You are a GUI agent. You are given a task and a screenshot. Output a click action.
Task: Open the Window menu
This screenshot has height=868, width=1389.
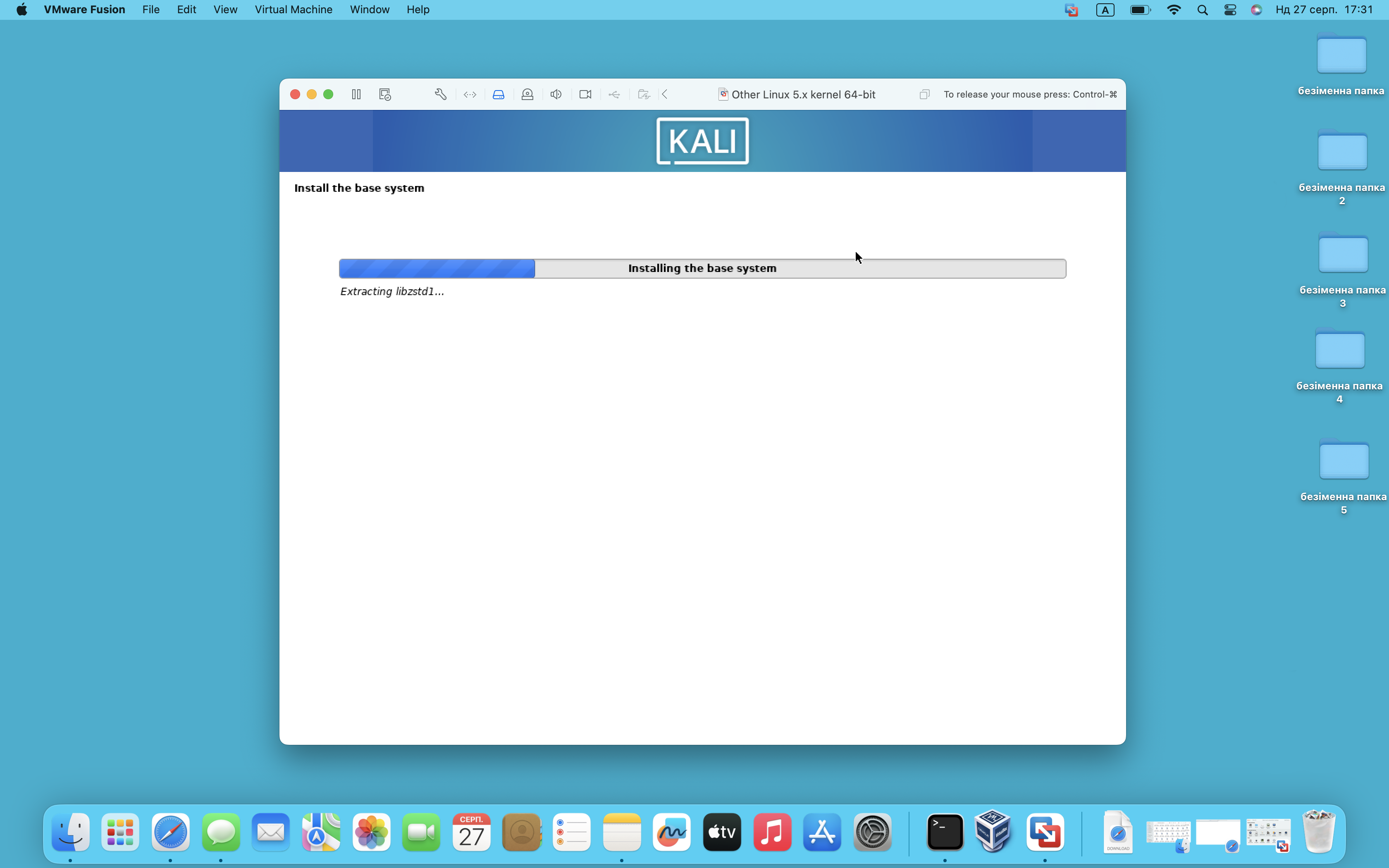(370, 10)
